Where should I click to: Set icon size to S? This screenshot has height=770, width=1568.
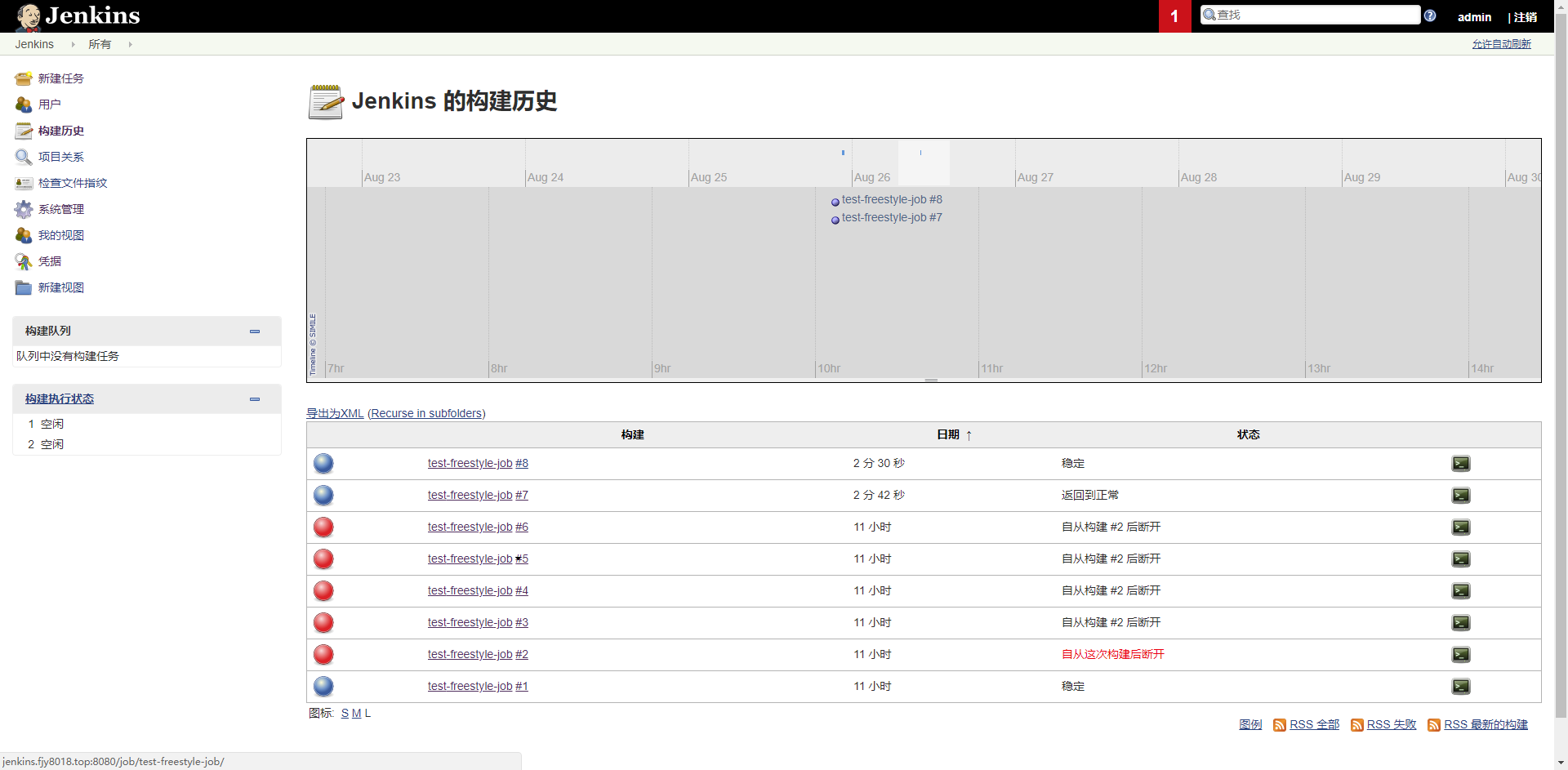tap(345, 714)
